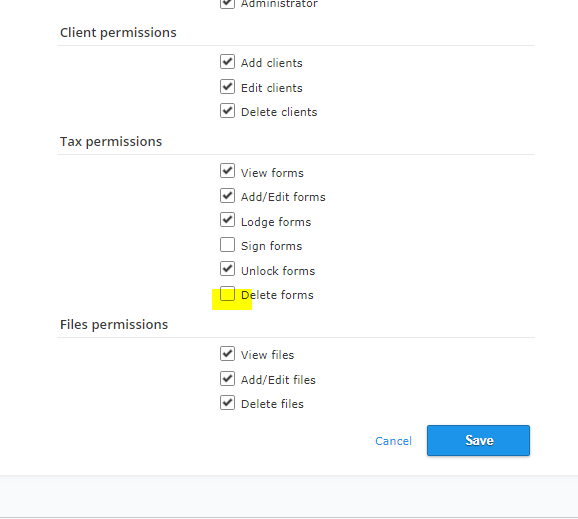Disable the Delete clients permission
The width and height of the screenshot is (578, 519).
tap(227, 111)
